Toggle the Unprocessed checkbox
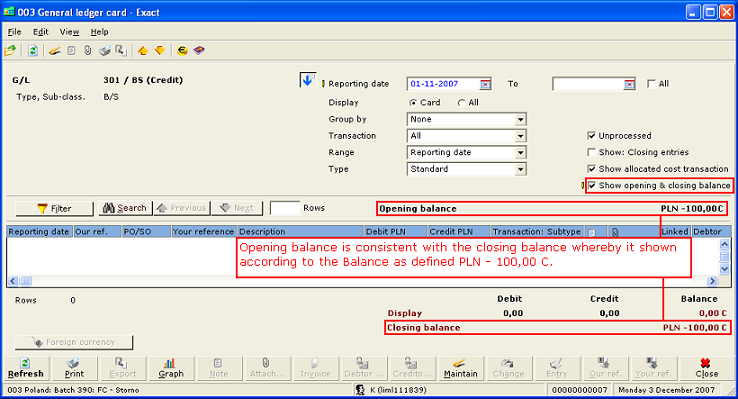The width and height of the screenshot is (738, 399). [x=592, y=136]
